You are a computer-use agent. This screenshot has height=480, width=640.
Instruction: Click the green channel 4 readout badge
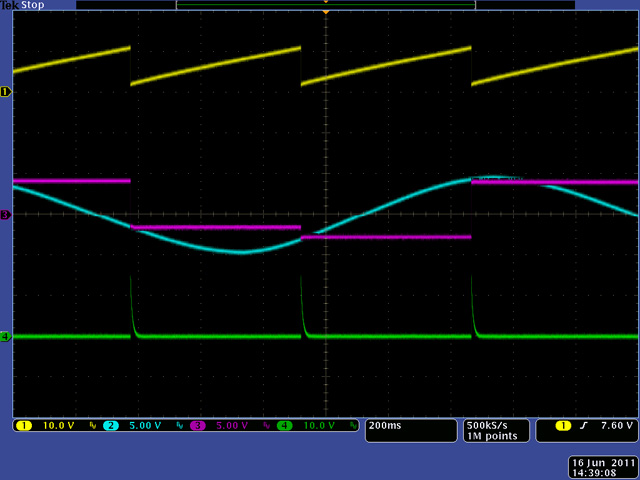285,426
